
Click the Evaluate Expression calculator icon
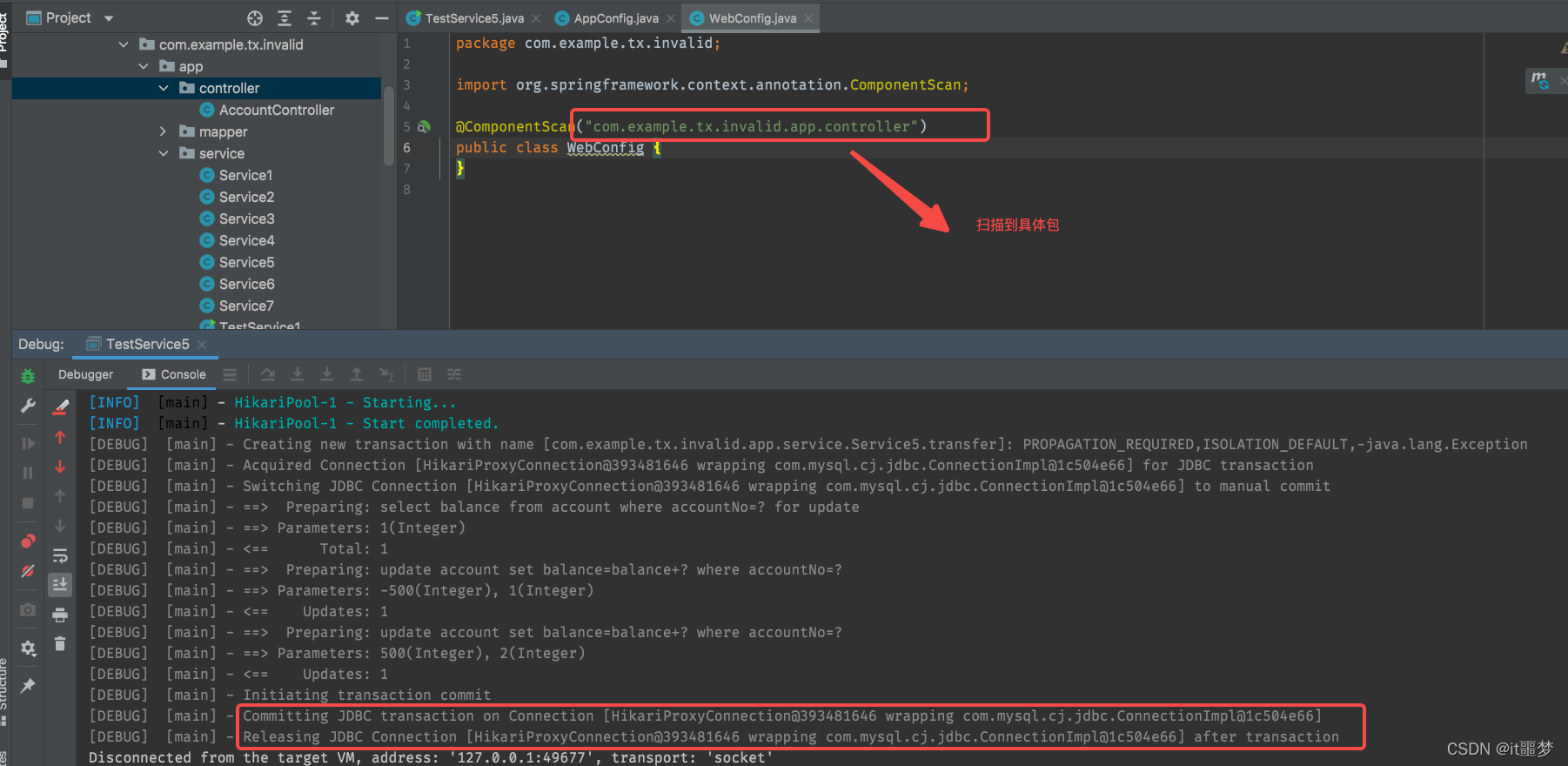coord(425,374)
